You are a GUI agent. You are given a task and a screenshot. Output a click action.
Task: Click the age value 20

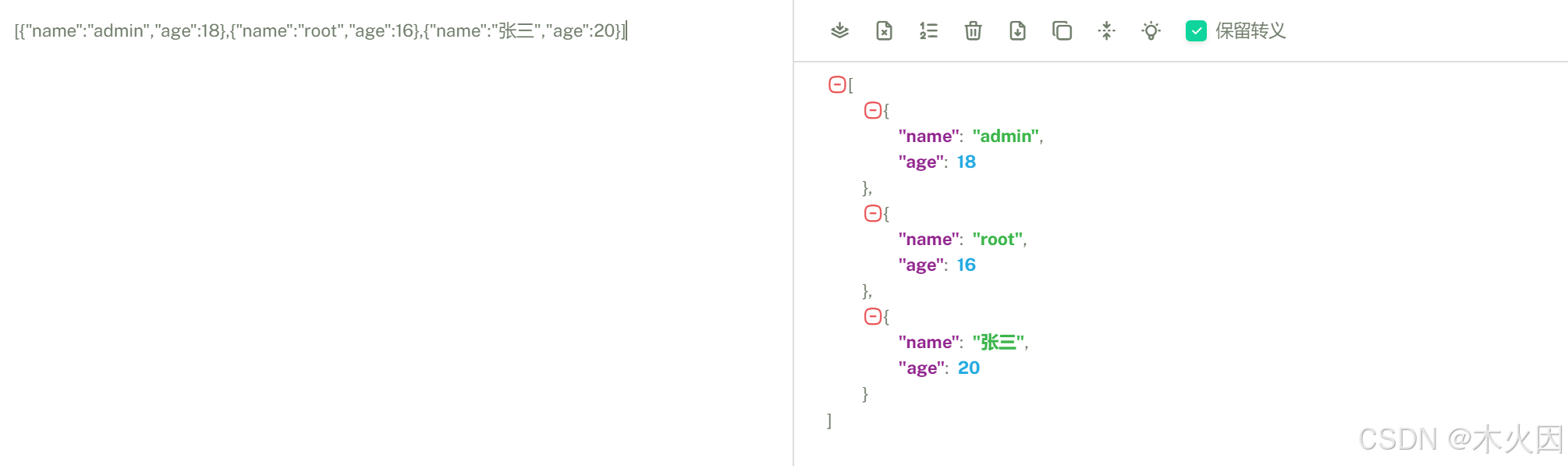[969, 368]
